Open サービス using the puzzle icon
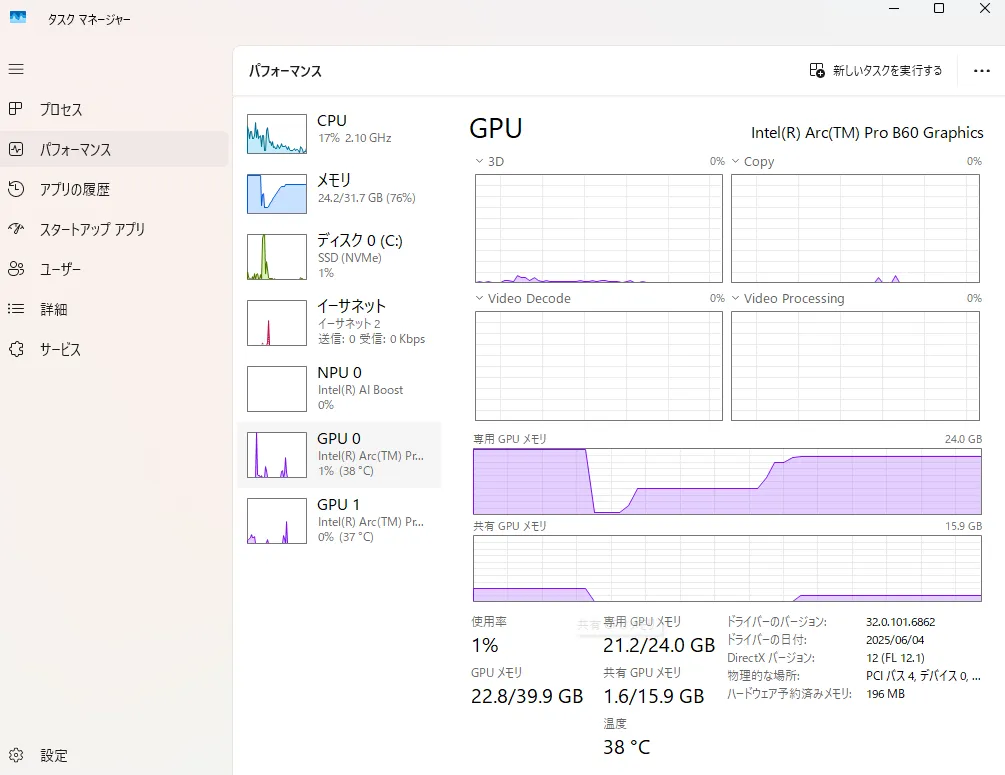The height and width of the screenshot is (775, 1005). pyautogui.click(x=16, y=349)
